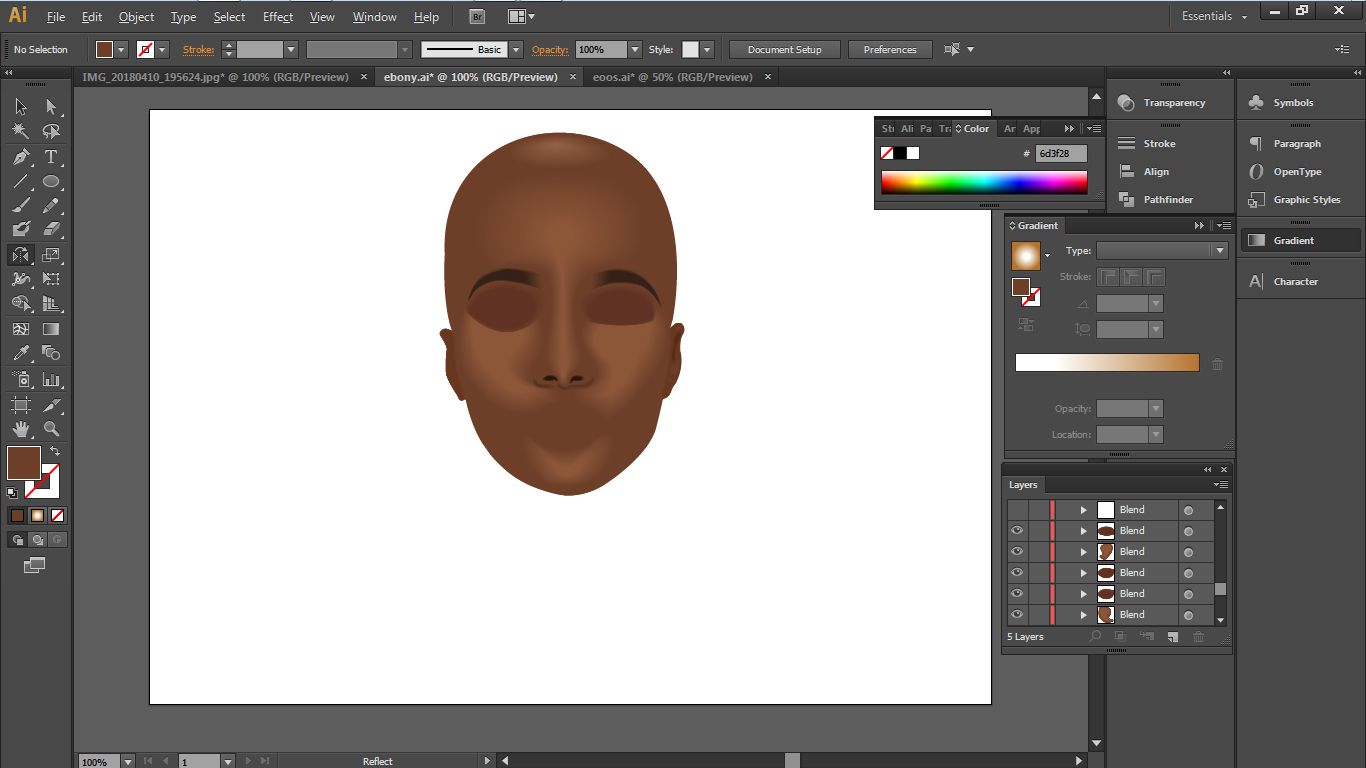This screenshot has height=768, width=1366.
Task: Click the Document Setup button
Action: pyautogui.click(x=784, y=49)
